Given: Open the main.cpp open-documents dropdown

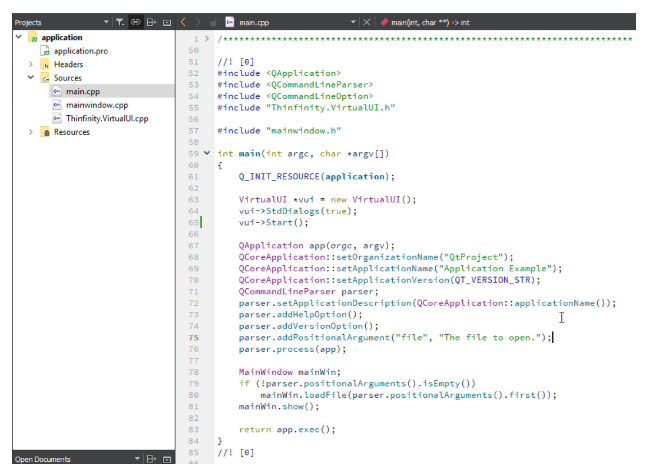Looking at the screenshot, I should 353,22.
